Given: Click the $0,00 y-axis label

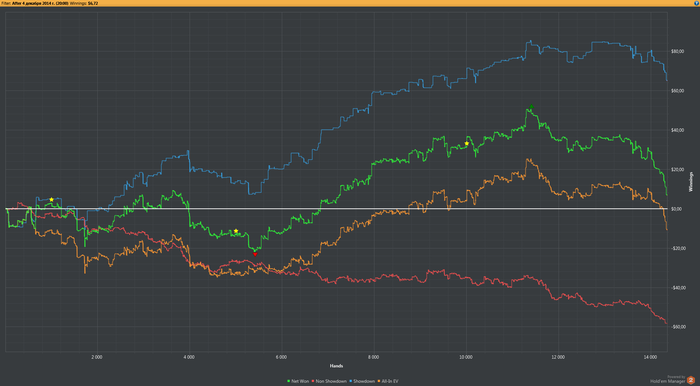Looking at the screenshot, I should pyautogui.click(x=677, y=209).
